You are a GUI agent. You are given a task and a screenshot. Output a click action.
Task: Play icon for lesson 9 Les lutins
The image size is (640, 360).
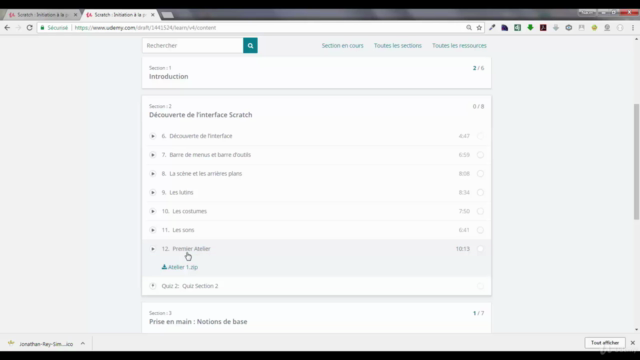[153, 192]
